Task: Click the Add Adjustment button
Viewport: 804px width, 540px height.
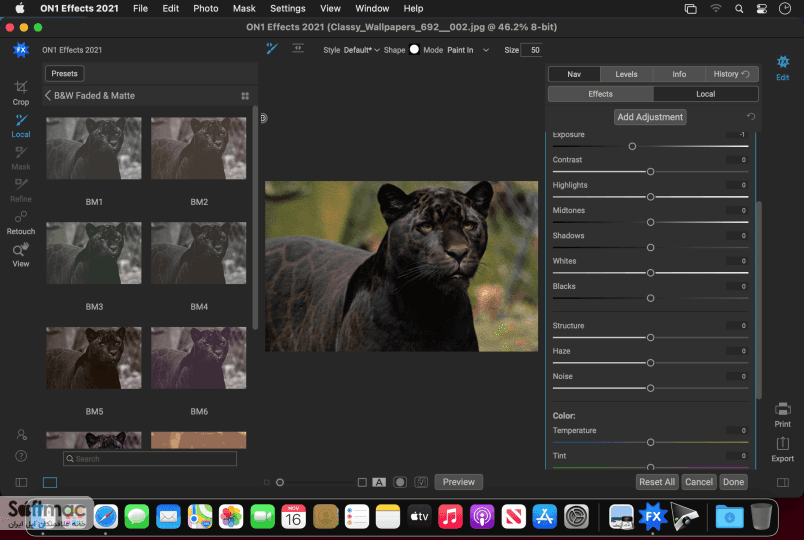Action: (650, 117)
